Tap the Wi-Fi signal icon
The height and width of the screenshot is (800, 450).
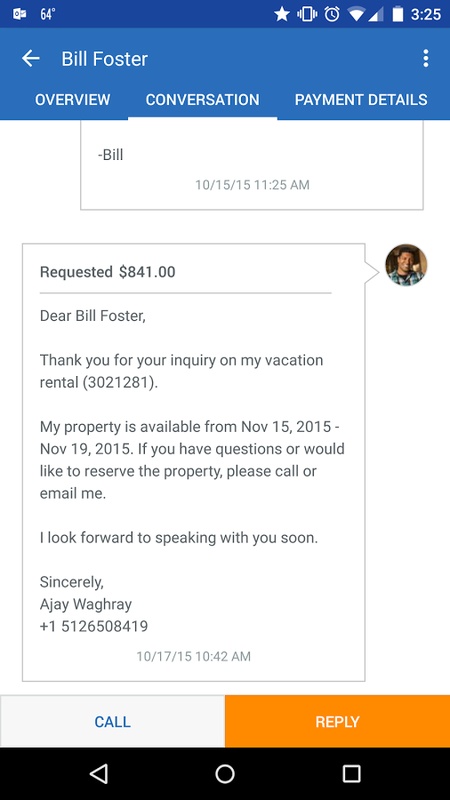click(357, 15)
